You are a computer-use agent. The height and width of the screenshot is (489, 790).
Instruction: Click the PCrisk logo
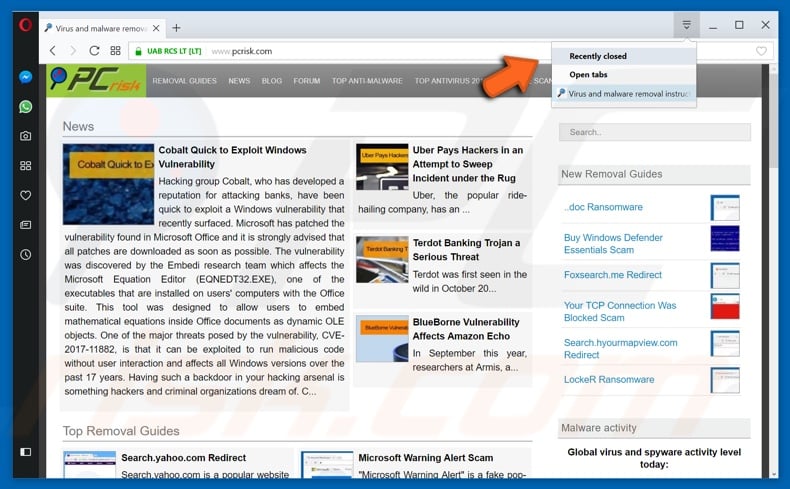point(96,80)
